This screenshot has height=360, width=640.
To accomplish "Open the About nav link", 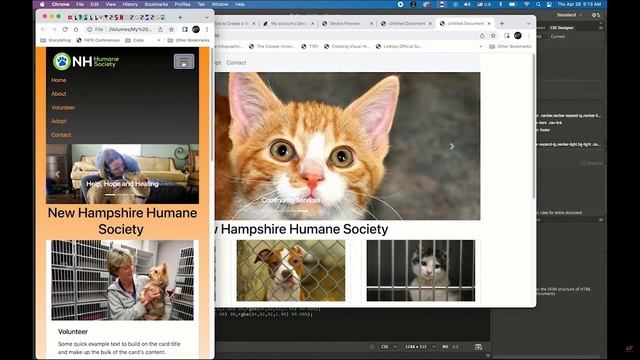I will (59, 94).
